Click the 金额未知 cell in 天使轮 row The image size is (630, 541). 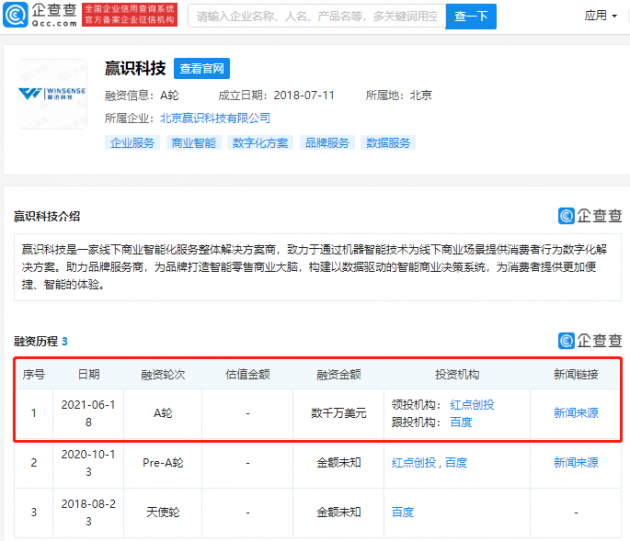[x=338, y=512]
